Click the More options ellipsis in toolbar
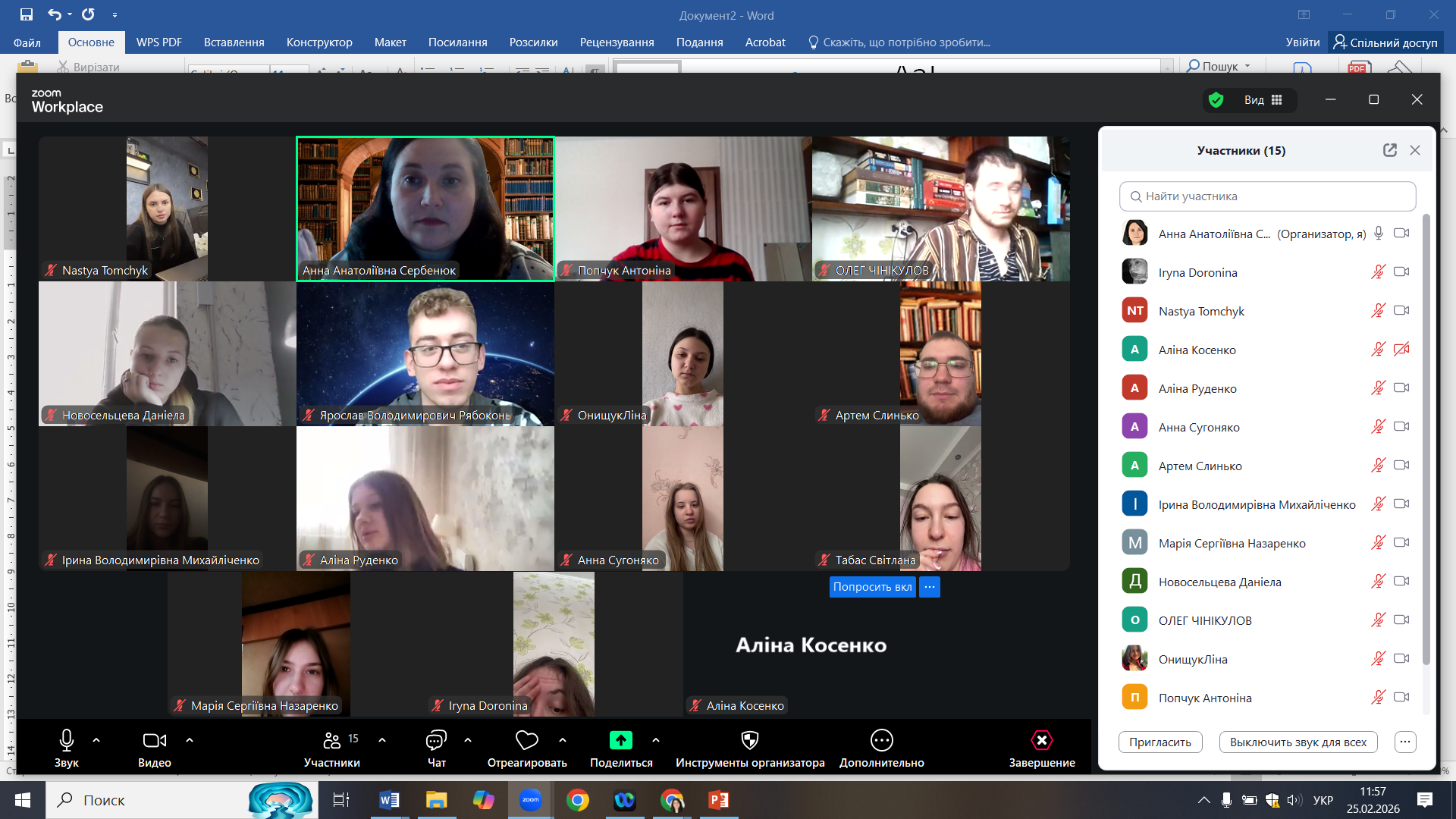 pos(881,740)
